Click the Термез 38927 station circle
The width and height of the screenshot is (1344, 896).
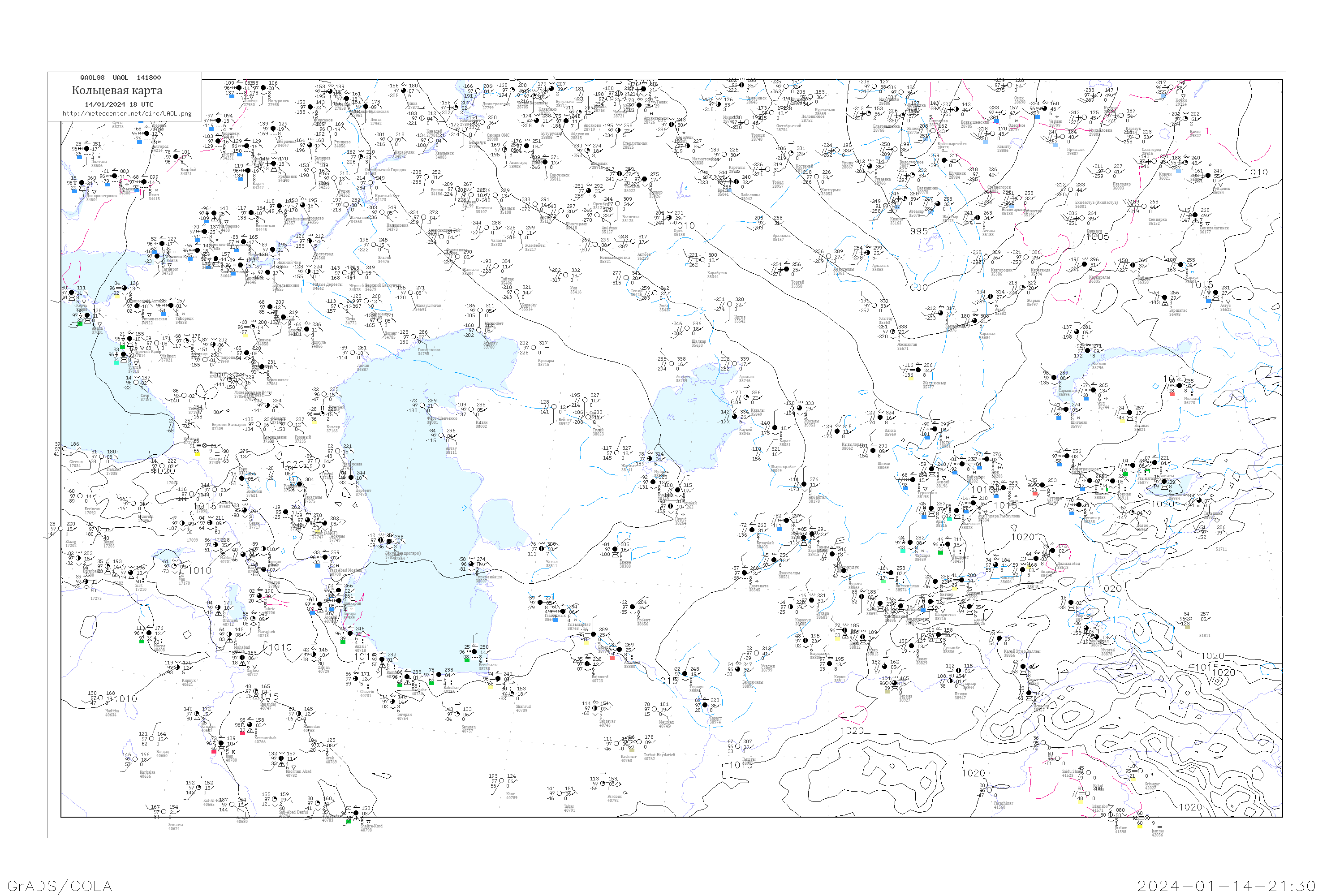[894, 683]
